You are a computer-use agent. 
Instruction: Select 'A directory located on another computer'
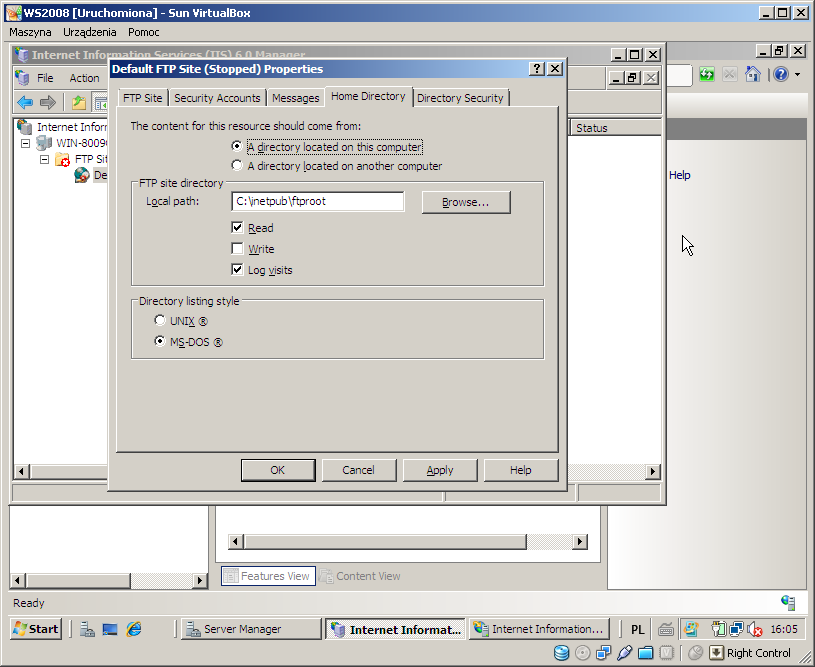pos(237,165)
